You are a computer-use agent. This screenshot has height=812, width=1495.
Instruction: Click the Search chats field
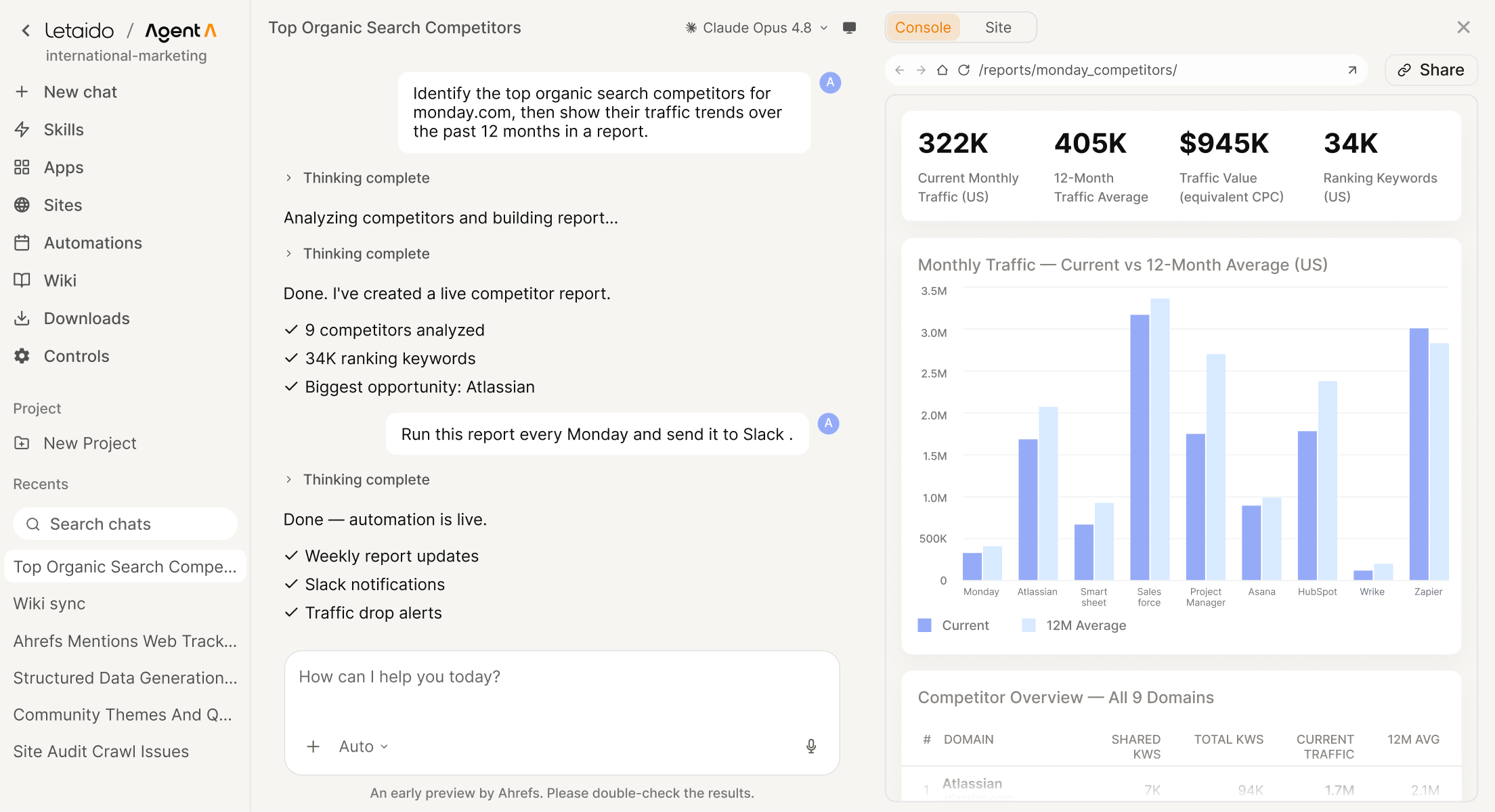[125, 524]
